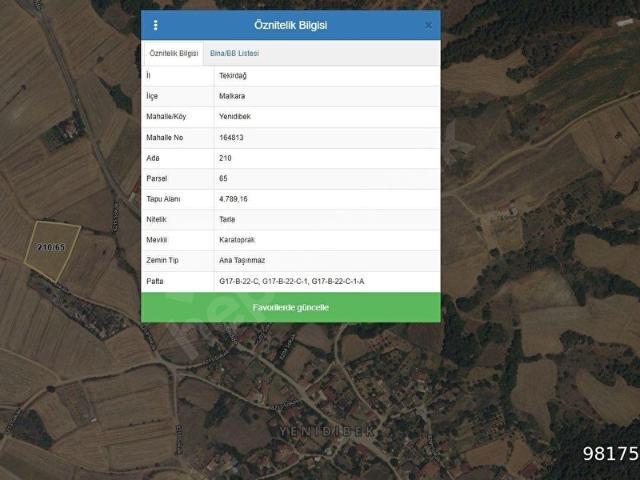Click the Tekirdağ province value

[x=233, y=76]
